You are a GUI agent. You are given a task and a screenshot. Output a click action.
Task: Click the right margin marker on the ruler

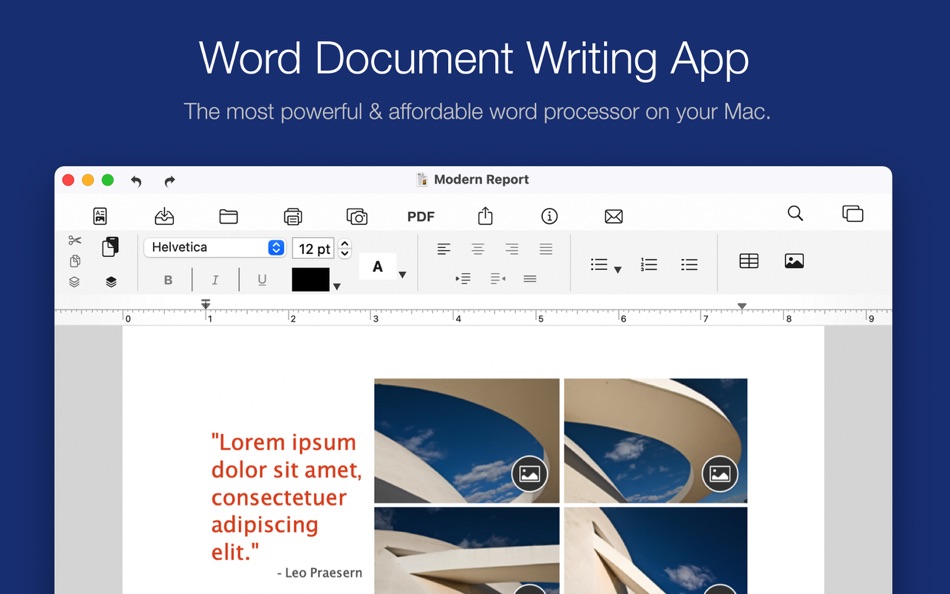(742, 306)
